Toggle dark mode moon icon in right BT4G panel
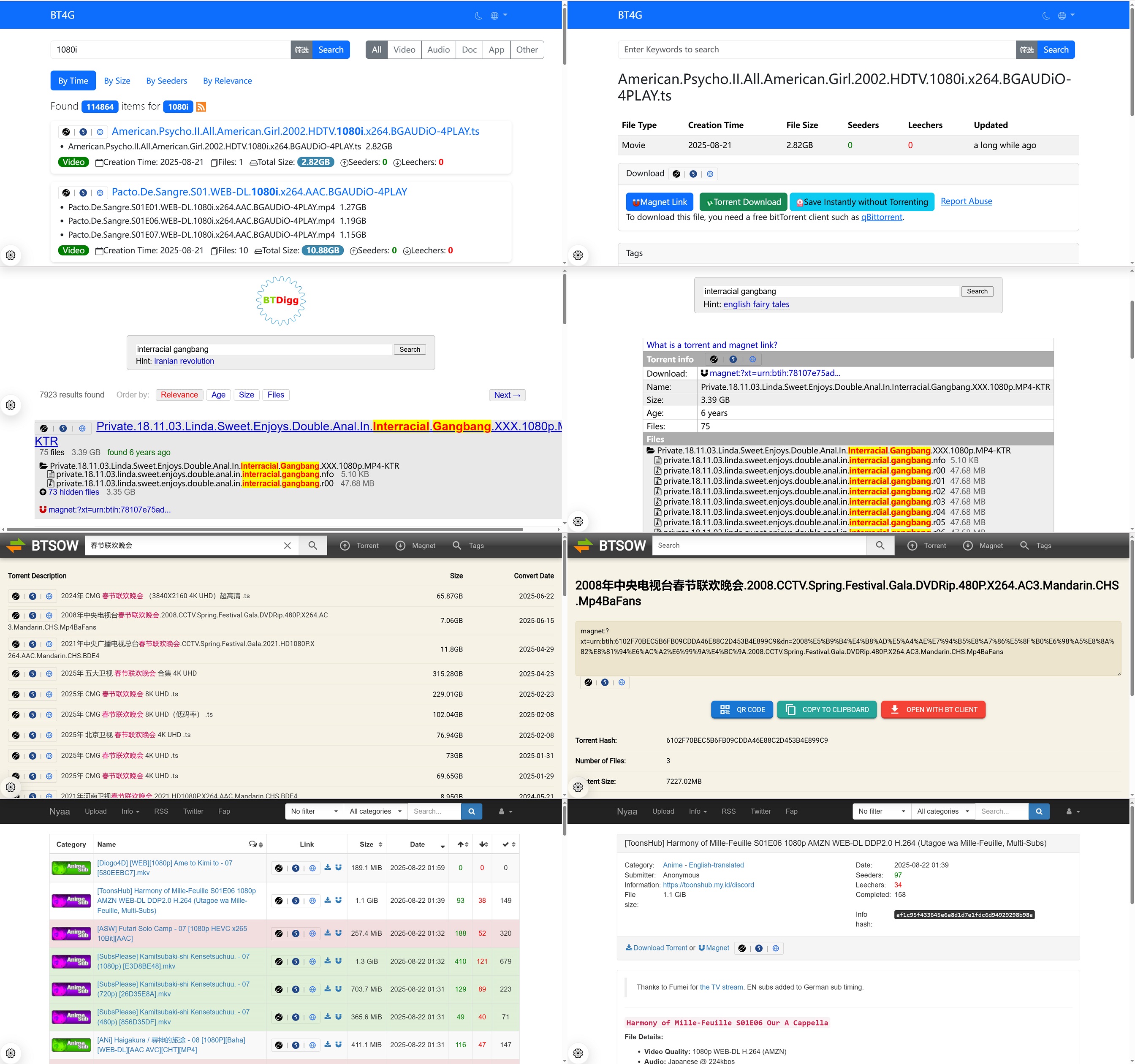The image size is (1135, 1064). pyautogui.click(x=1046, y=16)
